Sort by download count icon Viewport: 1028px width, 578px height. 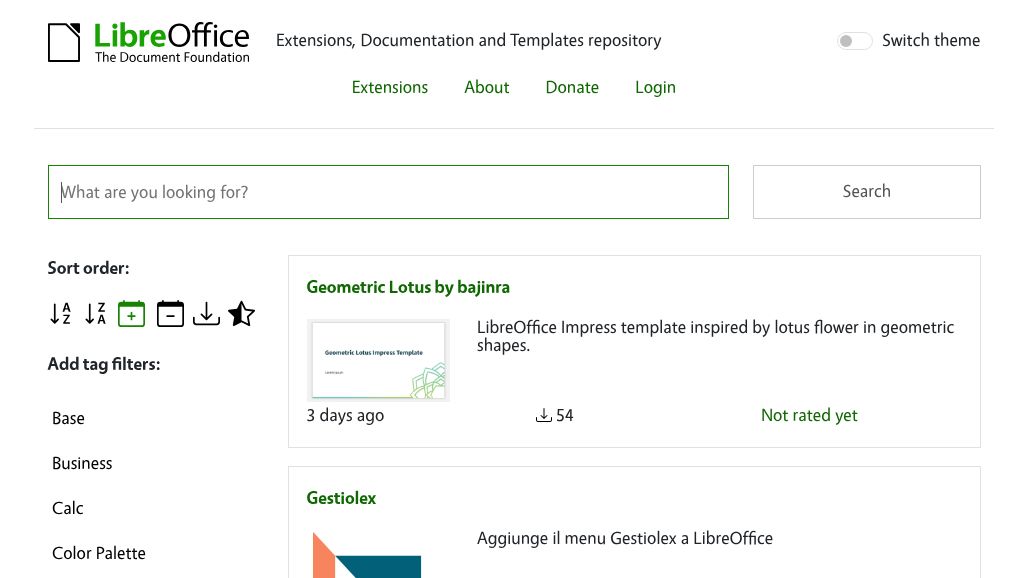pyautogui.click(x=206, y=313)
